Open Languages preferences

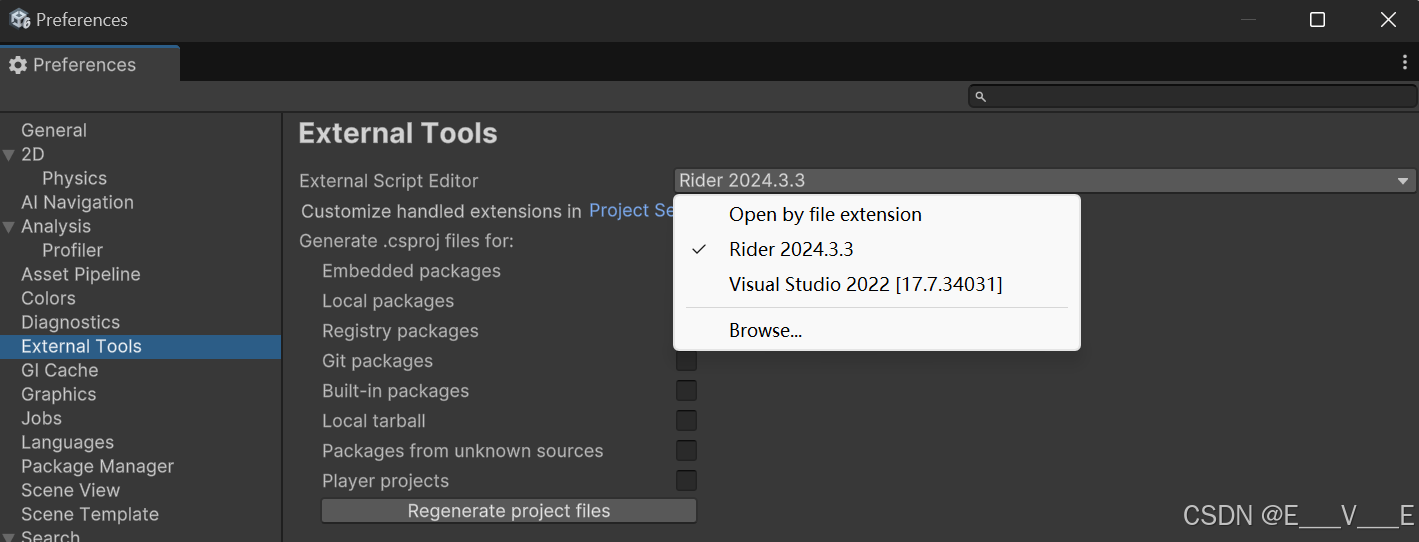click(67, 443)
